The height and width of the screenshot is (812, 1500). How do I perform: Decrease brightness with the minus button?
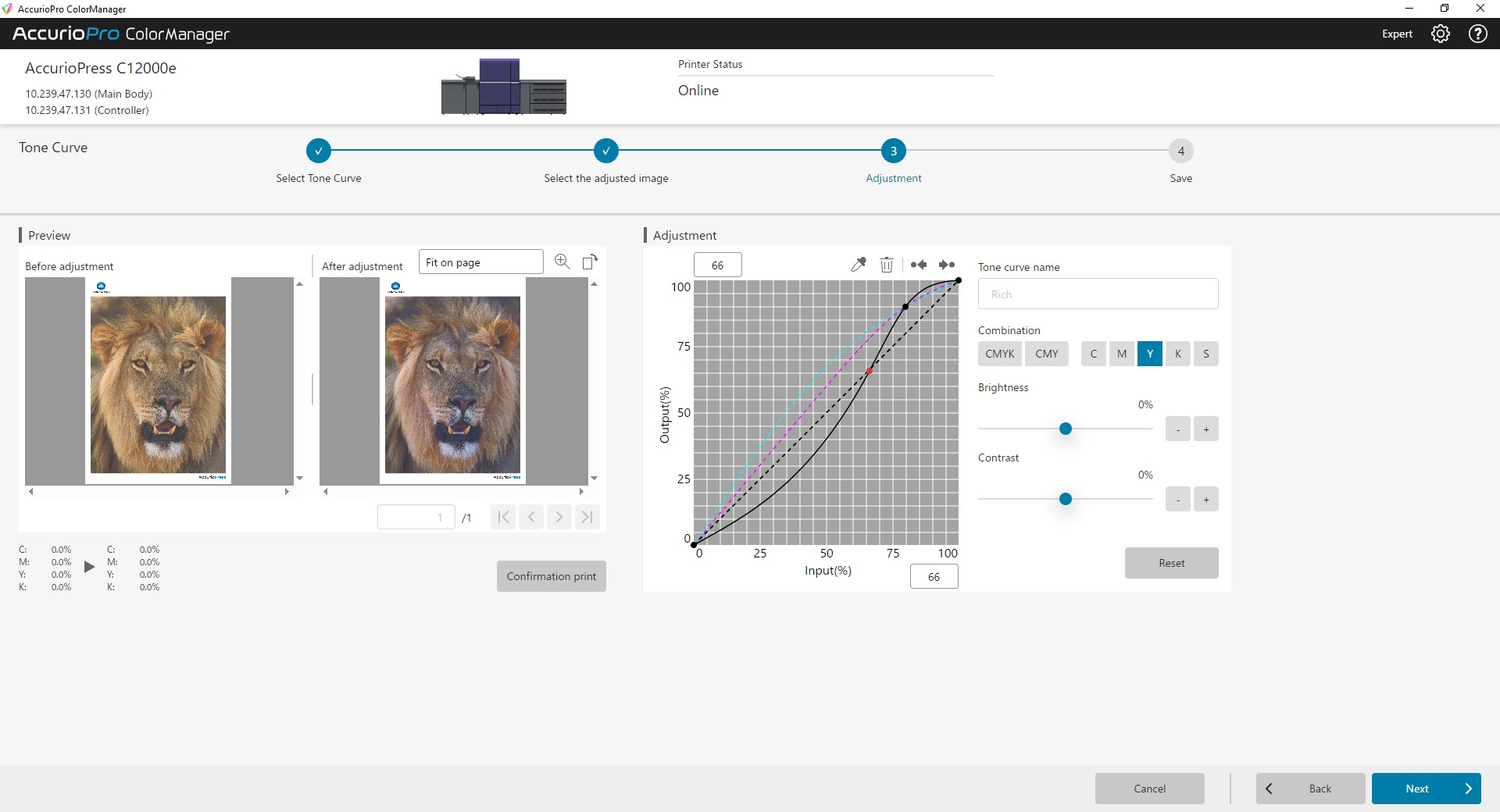(x=1178, y=429)
